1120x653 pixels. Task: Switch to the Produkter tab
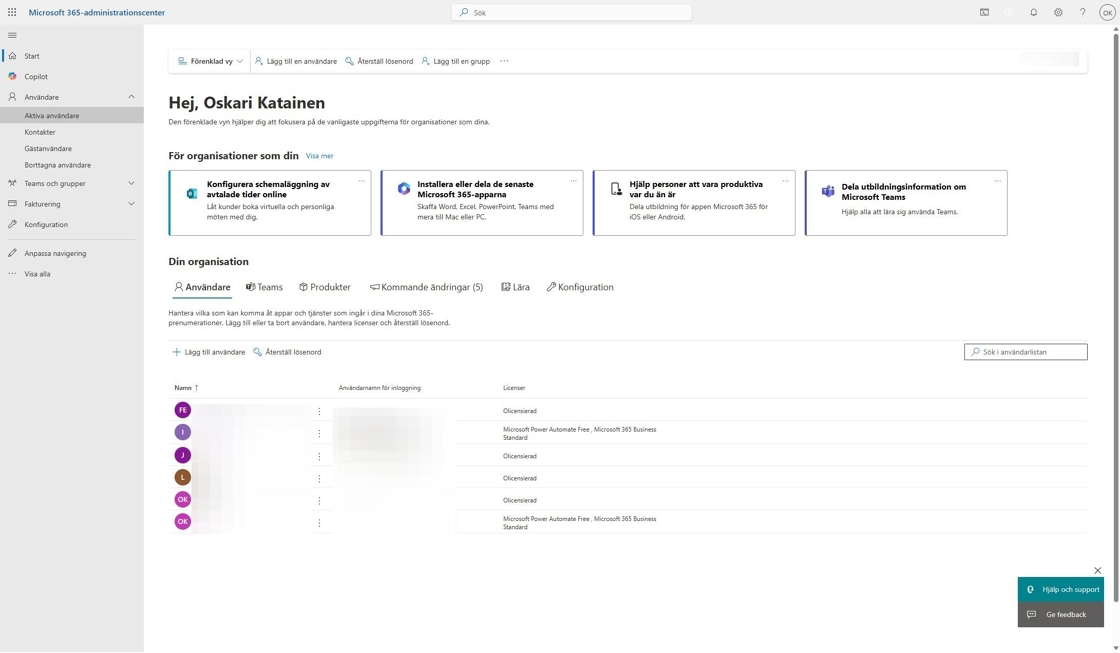coord(325,287)
